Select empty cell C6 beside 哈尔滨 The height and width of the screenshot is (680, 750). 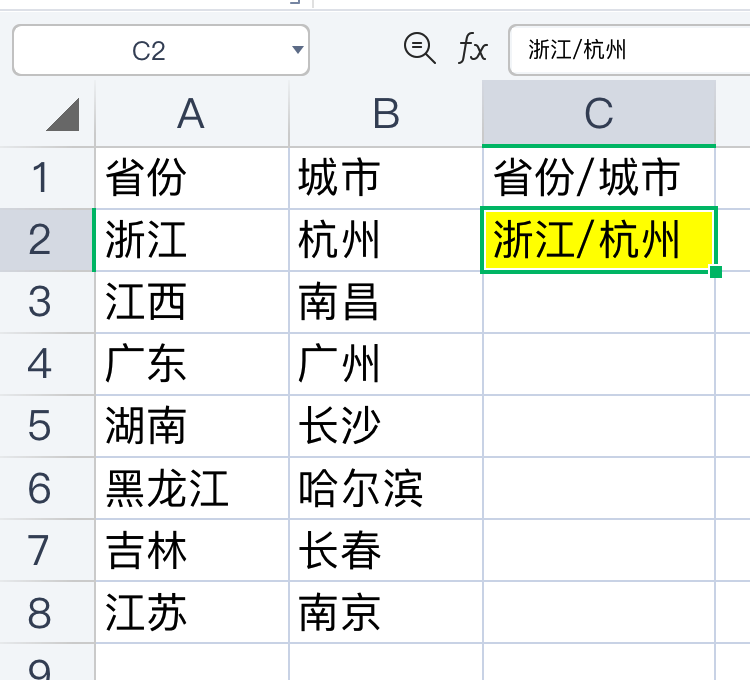point(599,488)
